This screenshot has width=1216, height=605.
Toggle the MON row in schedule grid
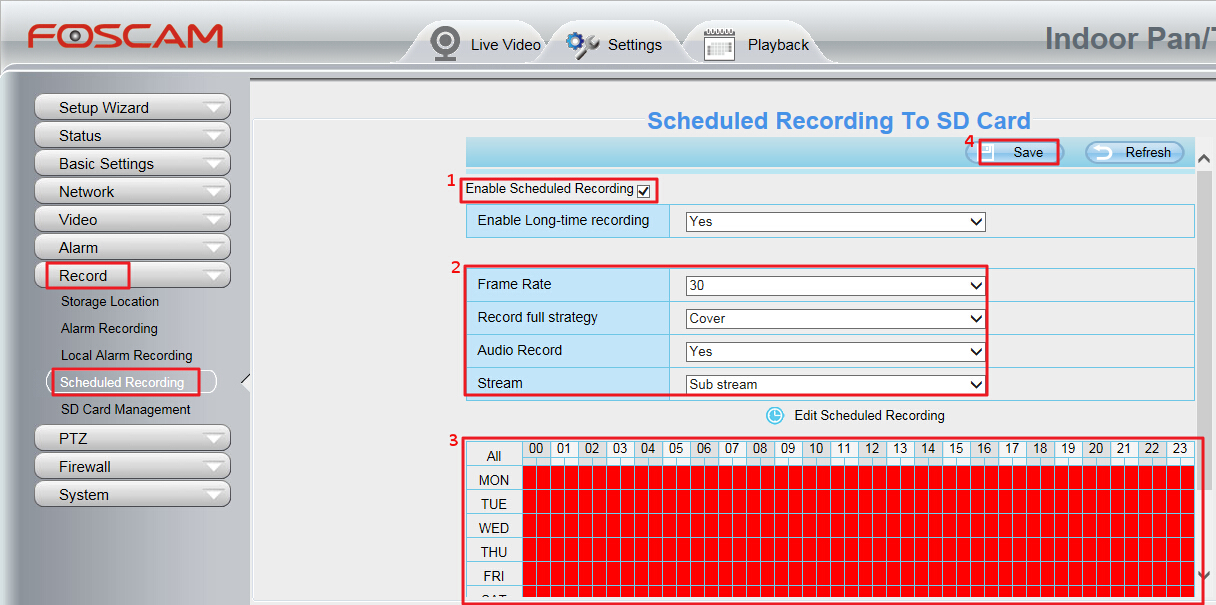tap(494, 480)
